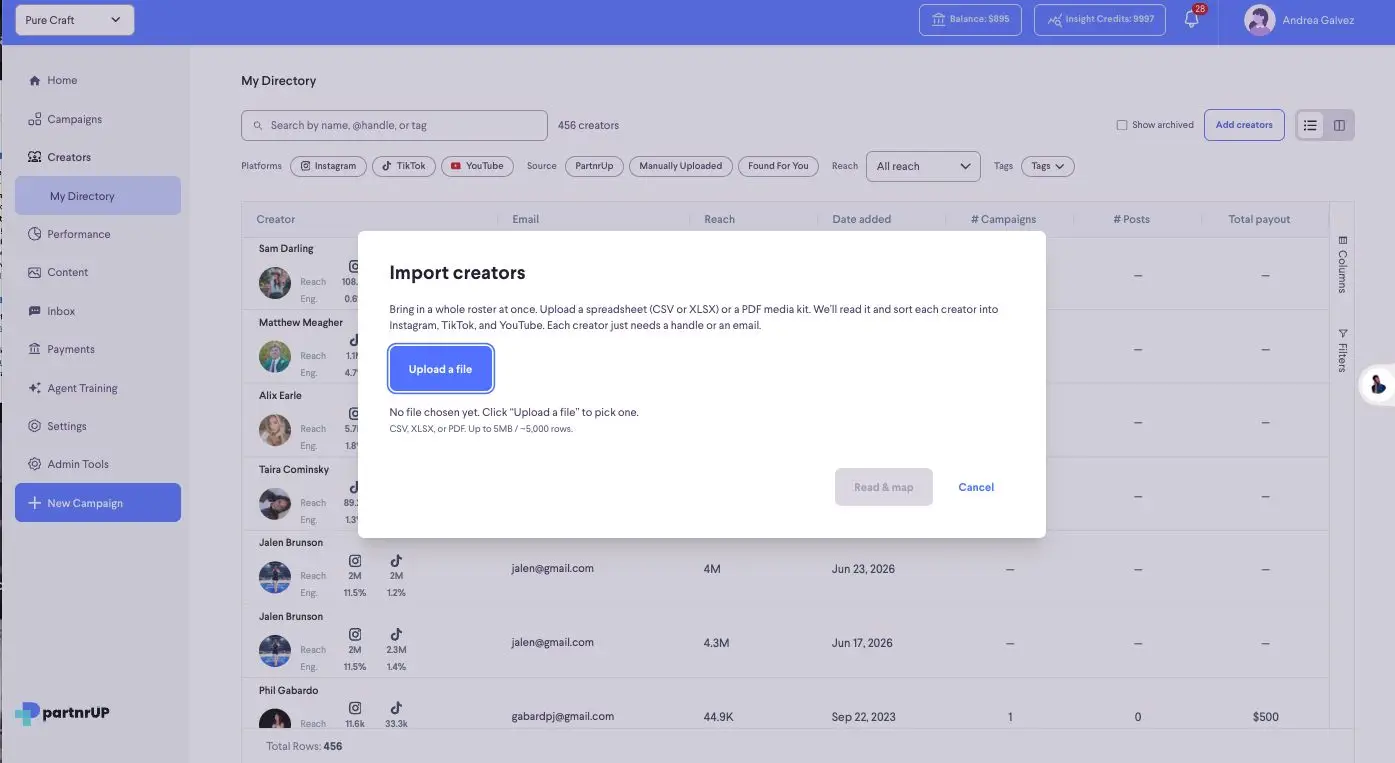Click Instagram icon in Phil Gabardo row
1395x763 pixels.
click(355, 708)
